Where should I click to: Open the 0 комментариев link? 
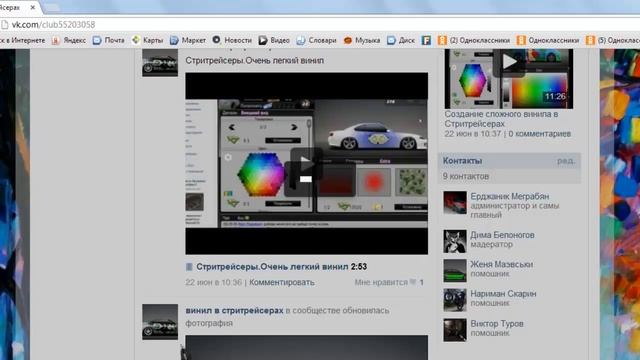540,133
